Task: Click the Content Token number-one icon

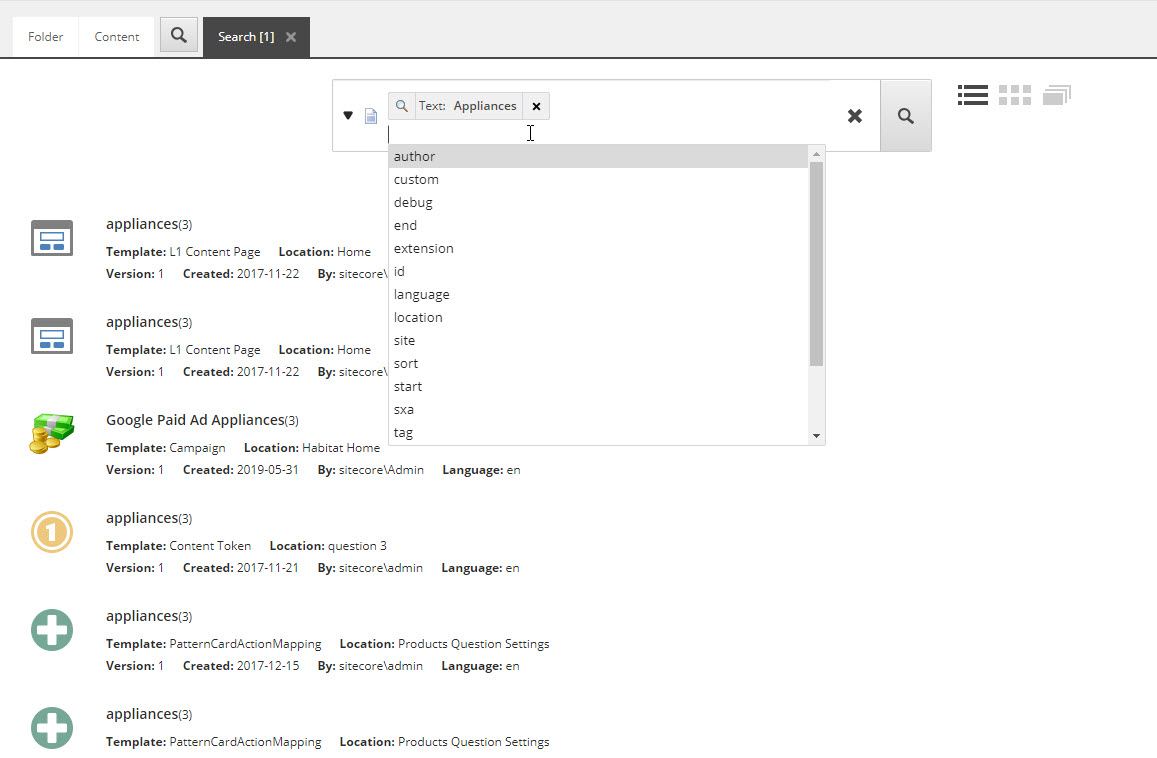Action: point(52,532)
